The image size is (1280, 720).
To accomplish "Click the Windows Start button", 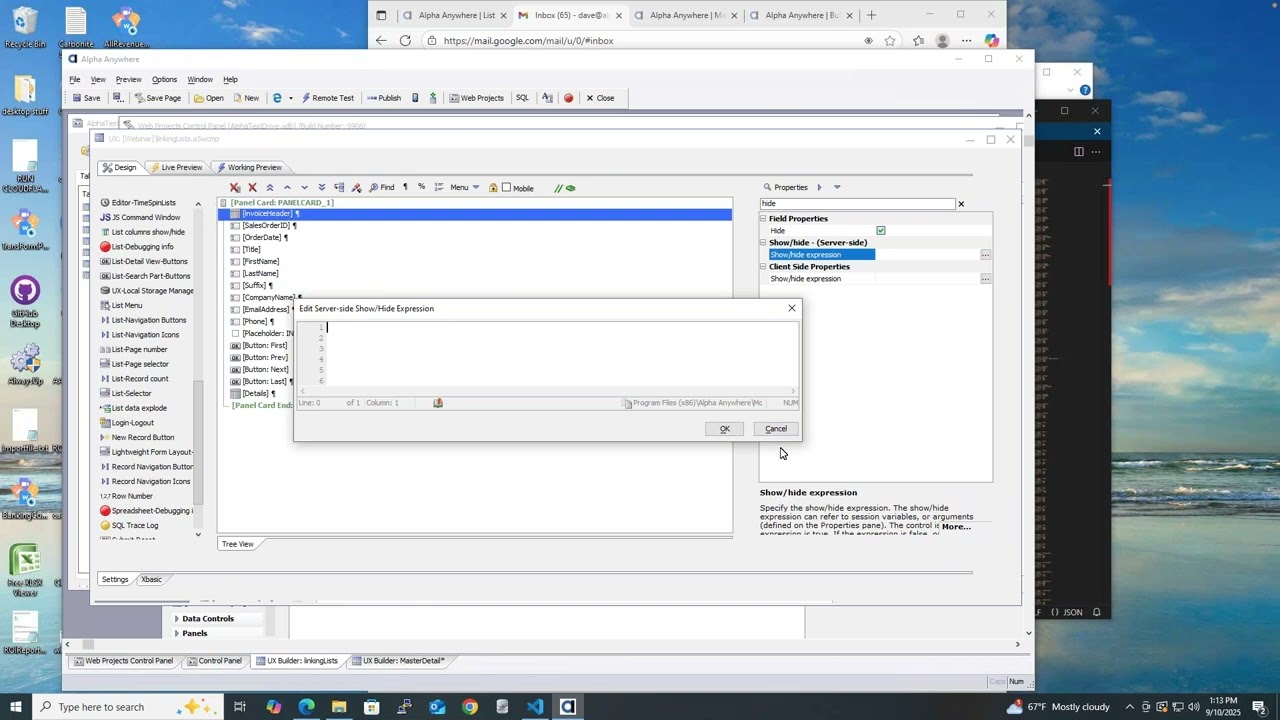I will pos(16,707).
